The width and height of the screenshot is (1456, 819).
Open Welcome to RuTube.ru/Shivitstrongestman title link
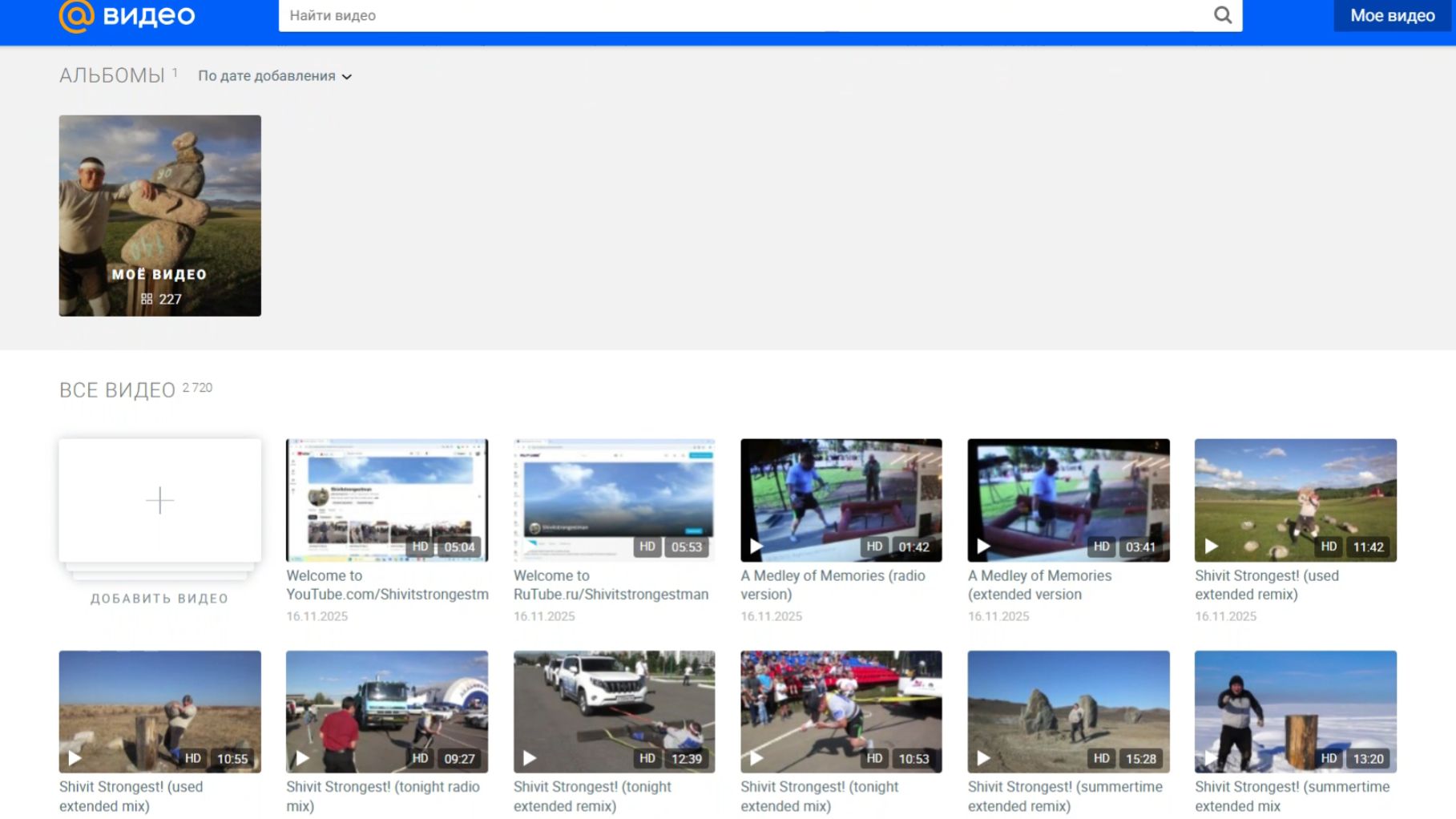click(611, 585)
